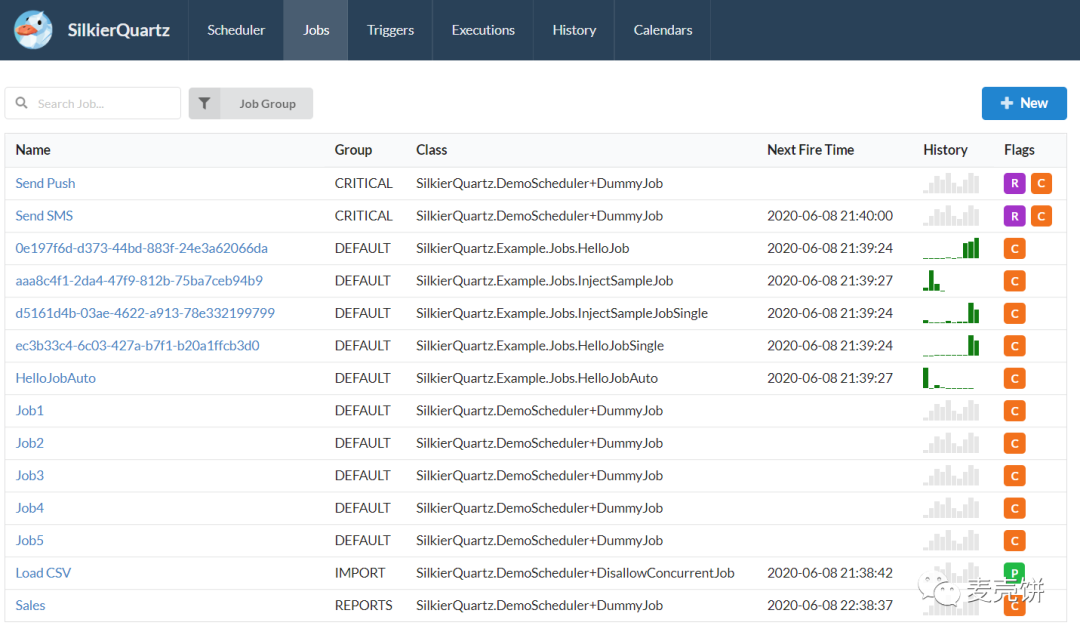Screen dimensions: 1080x638
Task: Open the Job2 link
Action: point(30,443)
